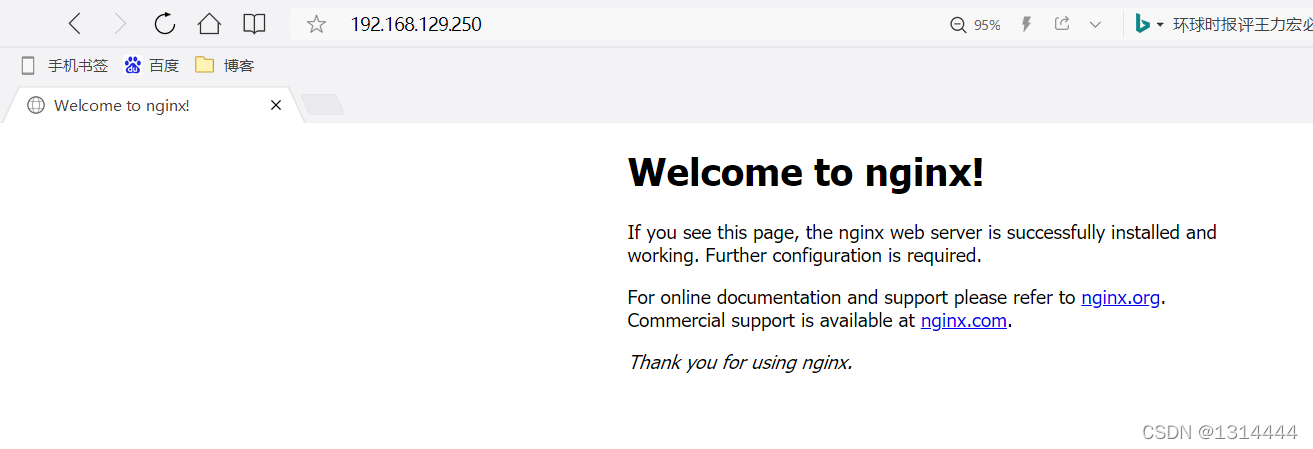Open the 博客 bookmarks folder
This screenshot has width=1313, height=449.
[x=225, y=66]
